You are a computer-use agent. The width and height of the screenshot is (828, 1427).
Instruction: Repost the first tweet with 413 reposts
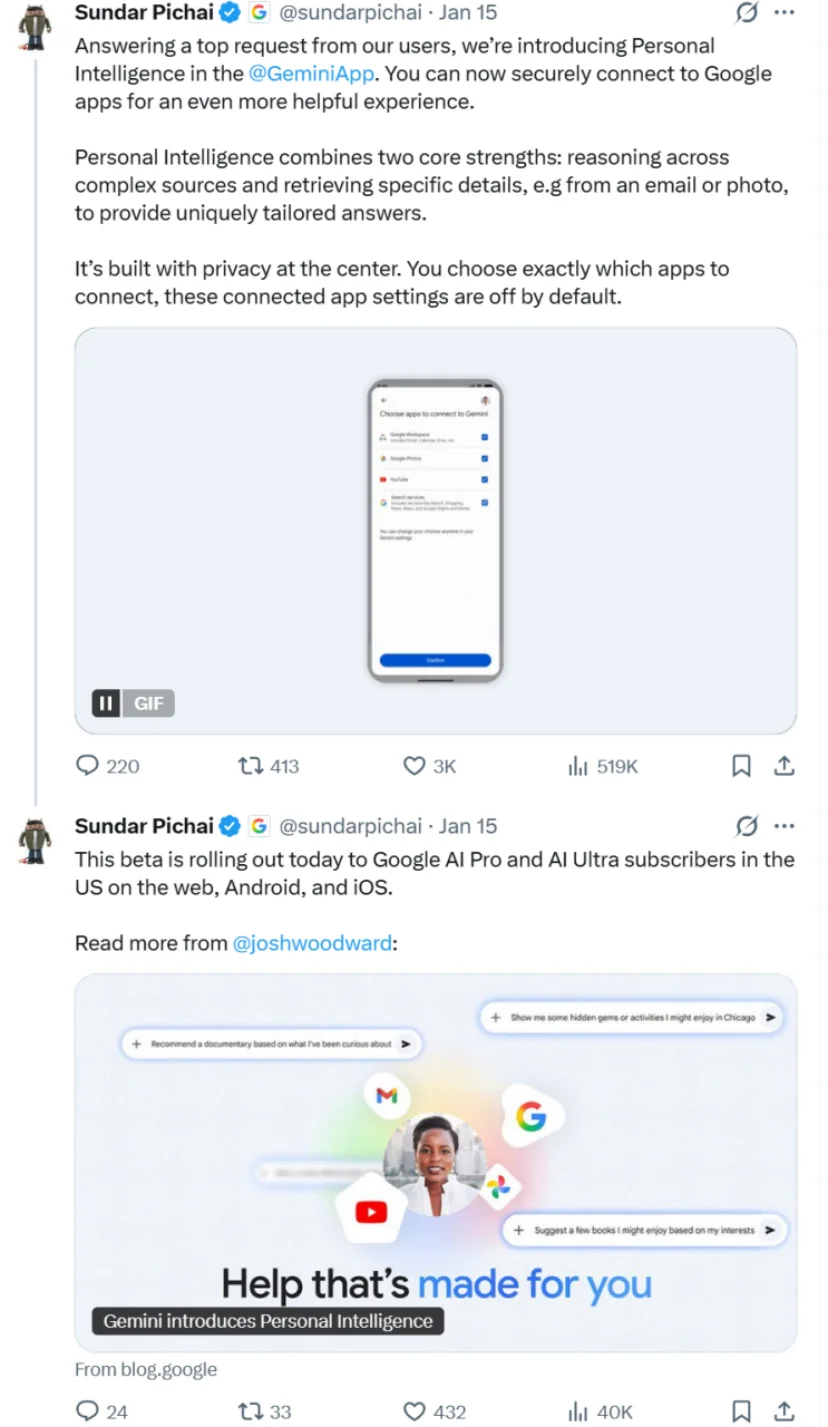(x=250, y=766)
